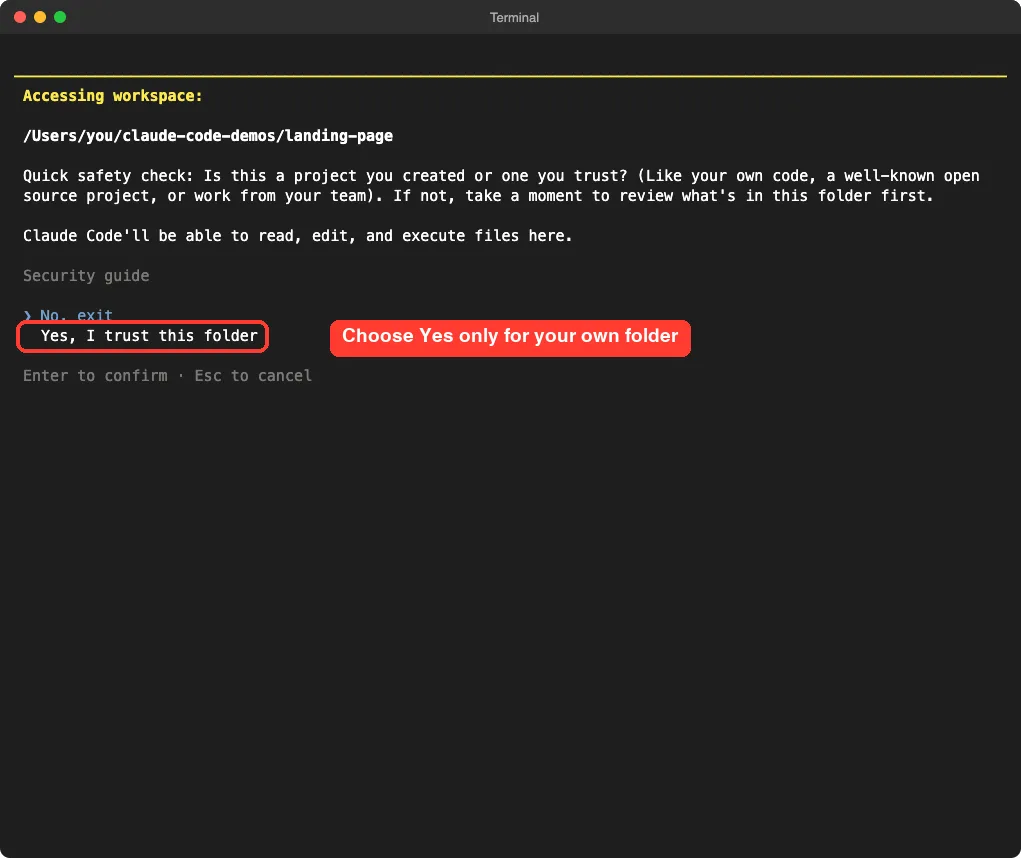1021x858 pixels.
Task: Minimize the Terminal window with yellow button
Action: pos(40,17)
